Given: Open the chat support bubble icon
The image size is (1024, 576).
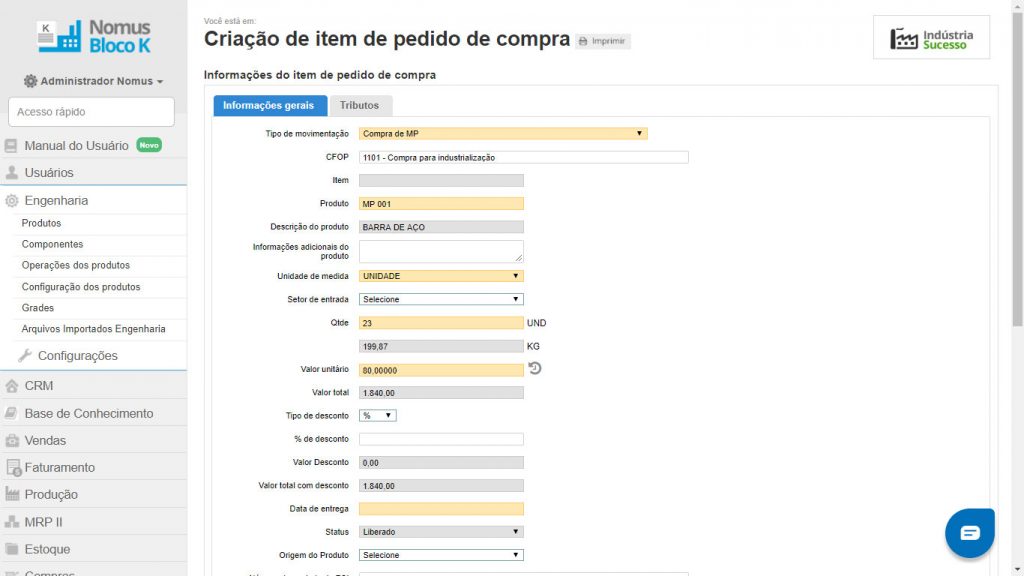Looking at the screenshot, I should 969,533.
